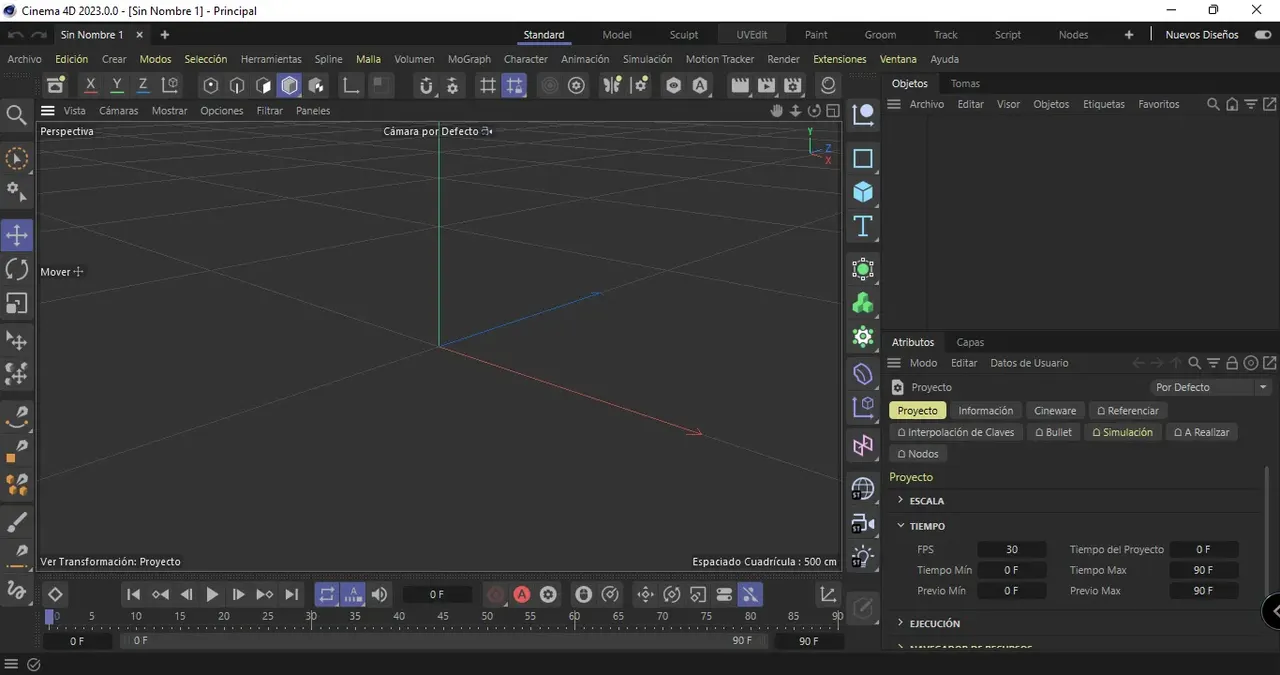
Task: Open the Mostrar viewport menu
Action: pos(170,111)
